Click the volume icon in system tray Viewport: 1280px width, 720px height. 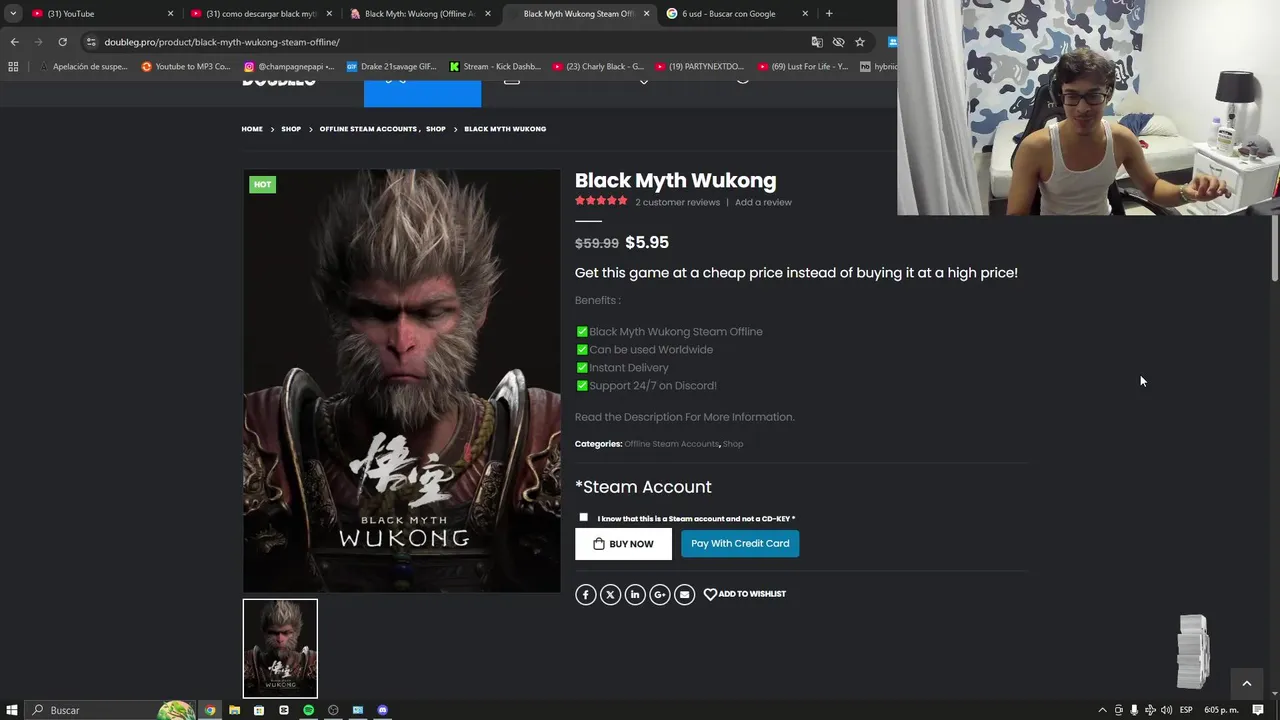tap(1166, 710)
